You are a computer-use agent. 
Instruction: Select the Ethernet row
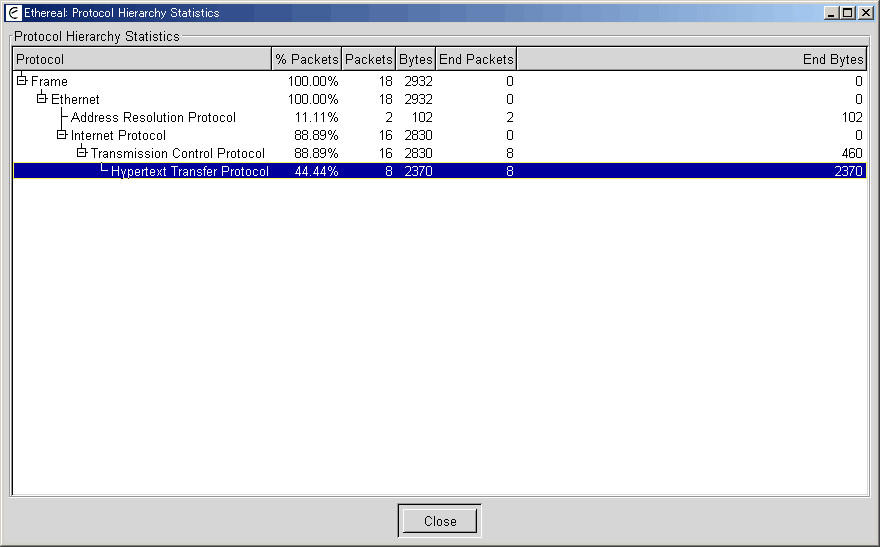point(439,99)
